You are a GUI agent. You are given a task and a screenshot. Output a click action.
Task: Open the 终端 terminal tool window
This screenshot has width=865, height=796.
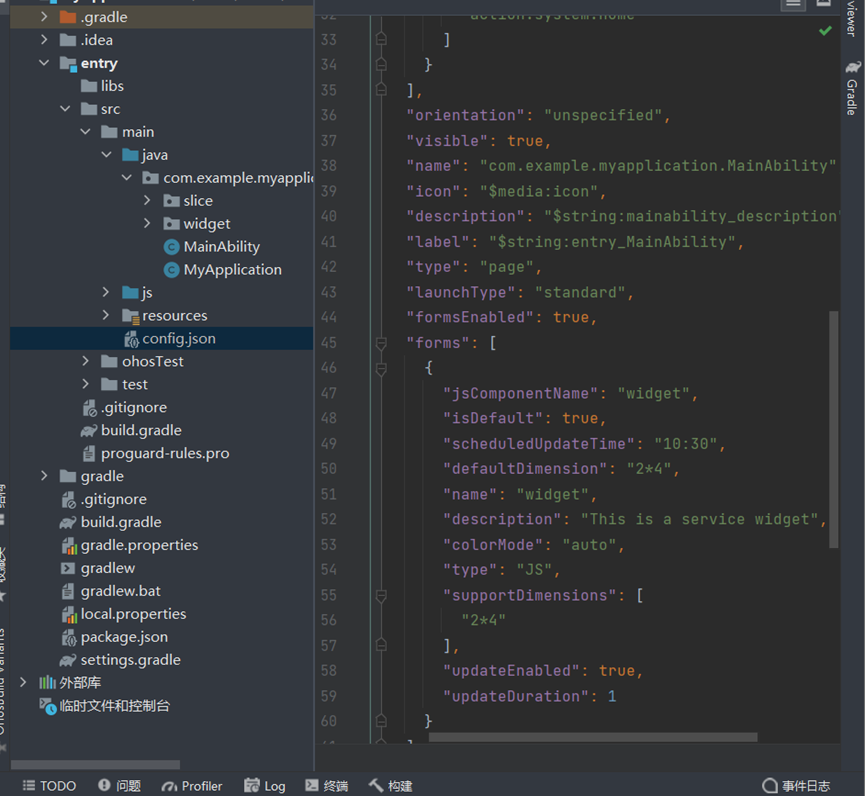327,786
